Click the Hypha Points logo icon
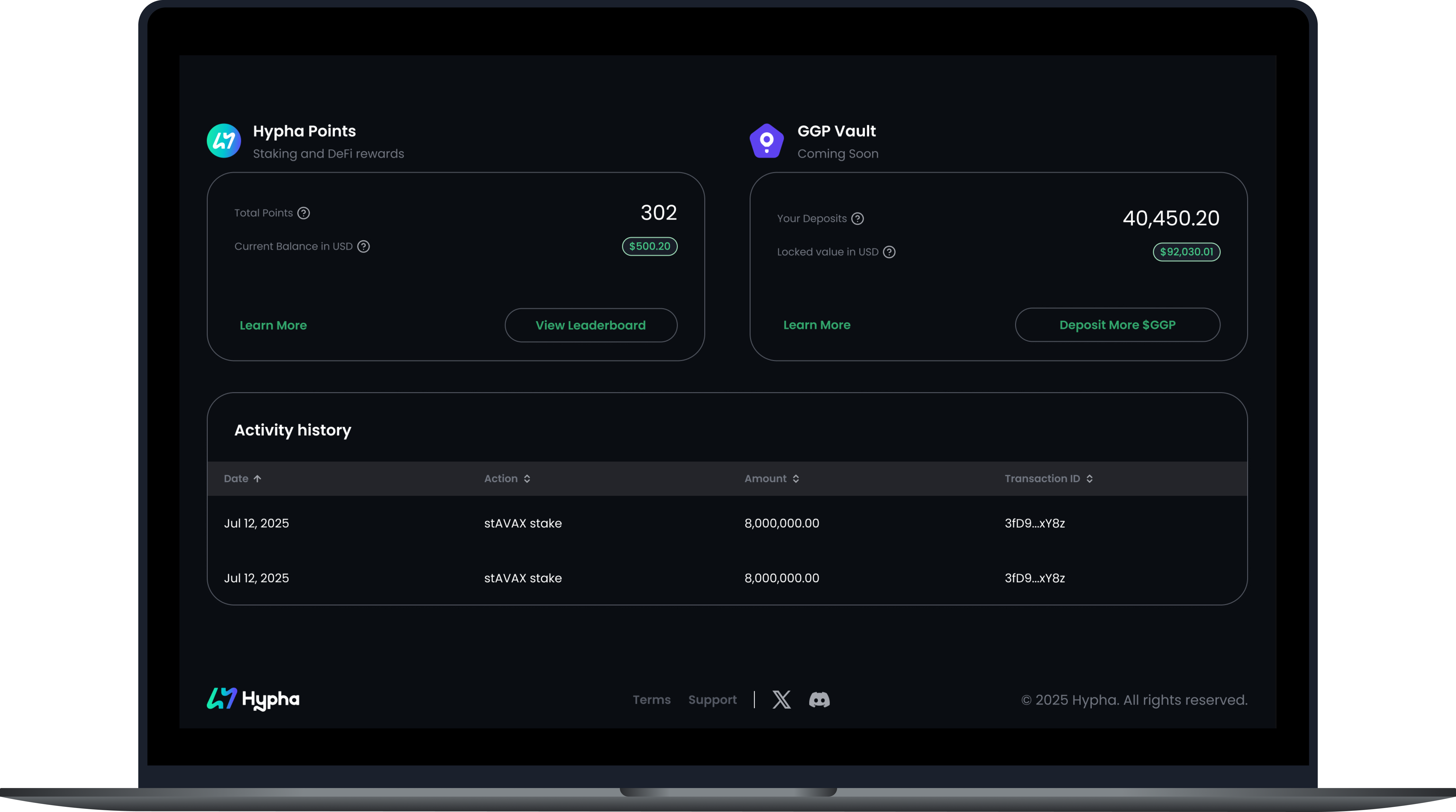Image resolution: width=1456 pixels, height=812 pixels. [224, 141]
